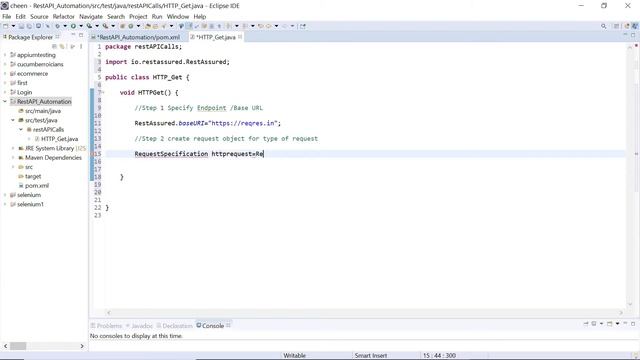Click the error marker on line 15

click(92, 154)
